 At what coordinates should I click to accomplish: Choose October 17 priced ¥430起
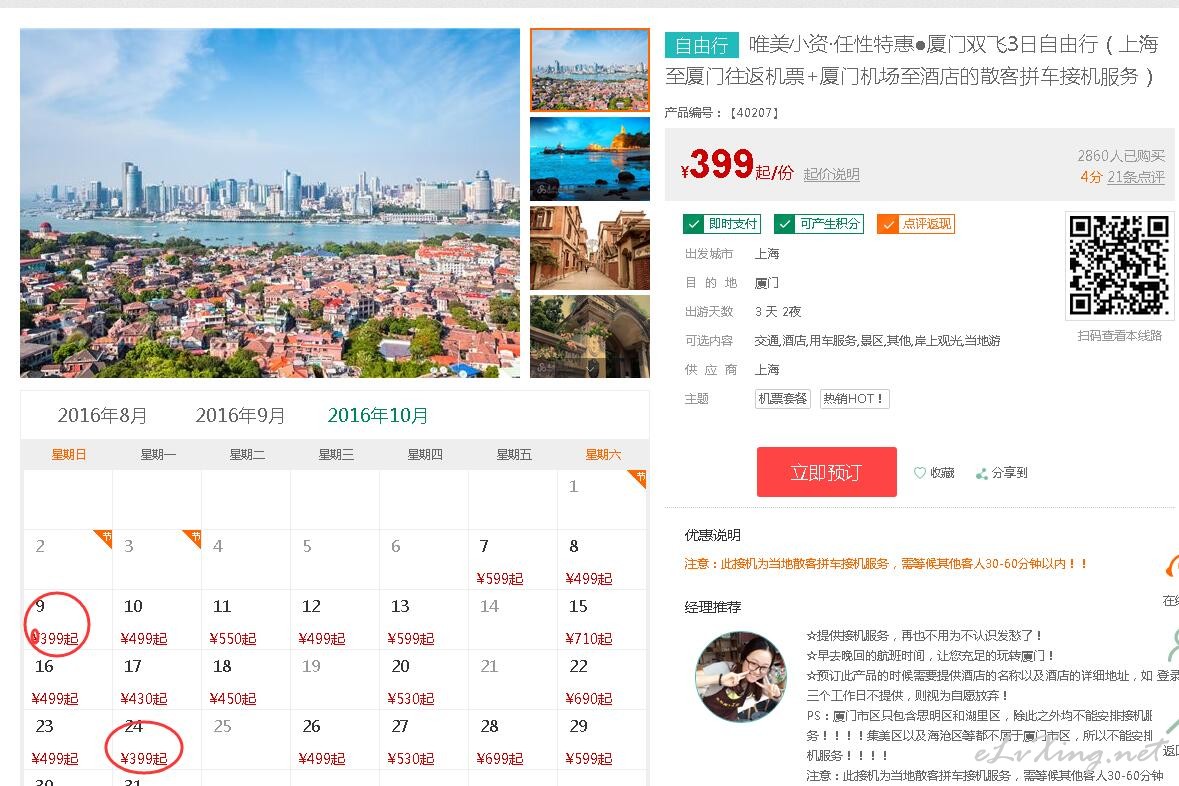[x=156, y=680]
